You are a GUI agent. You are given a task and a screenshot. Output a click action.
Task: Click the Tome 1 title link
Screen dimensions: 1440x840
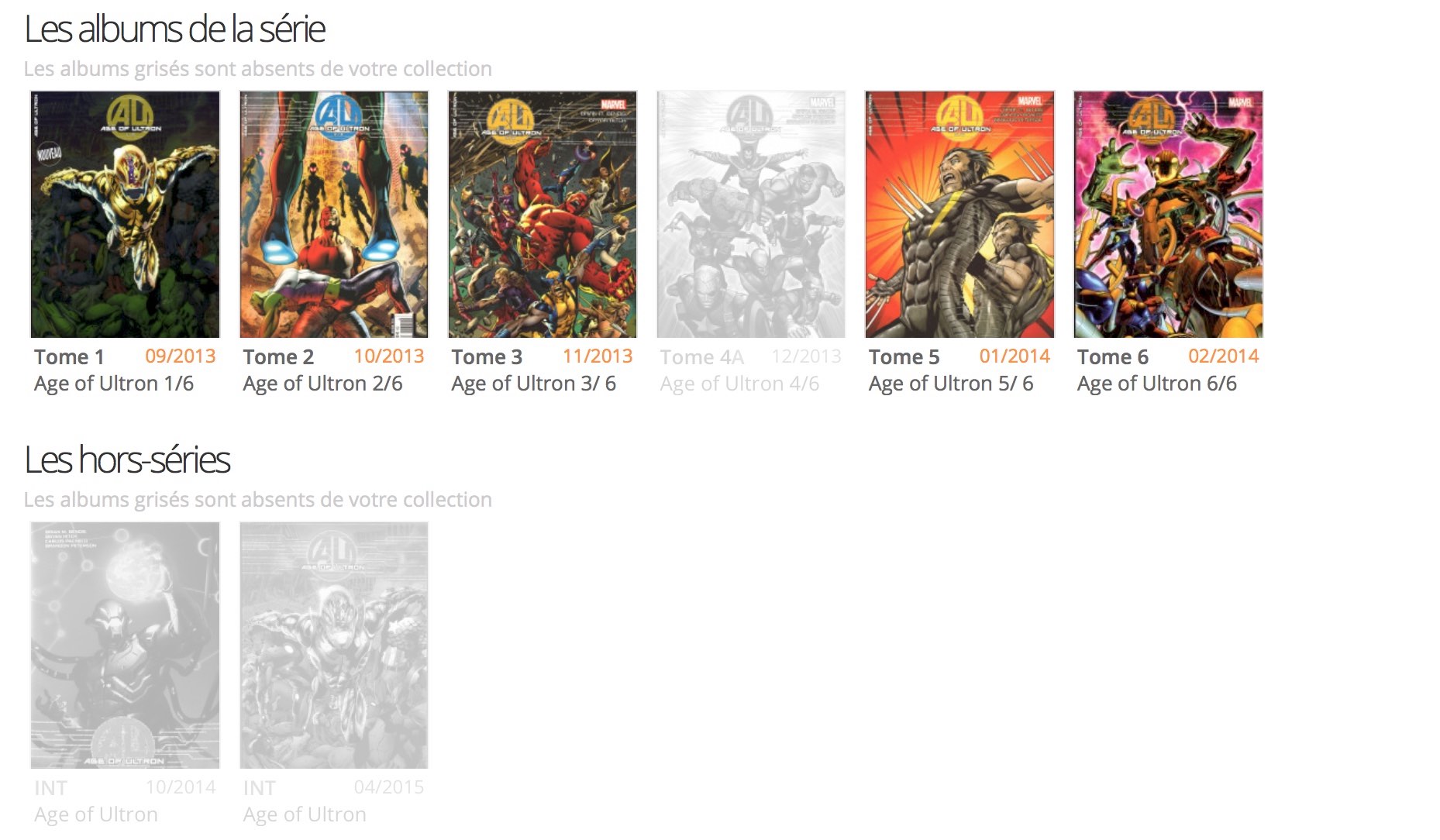[x=69, y=356]
